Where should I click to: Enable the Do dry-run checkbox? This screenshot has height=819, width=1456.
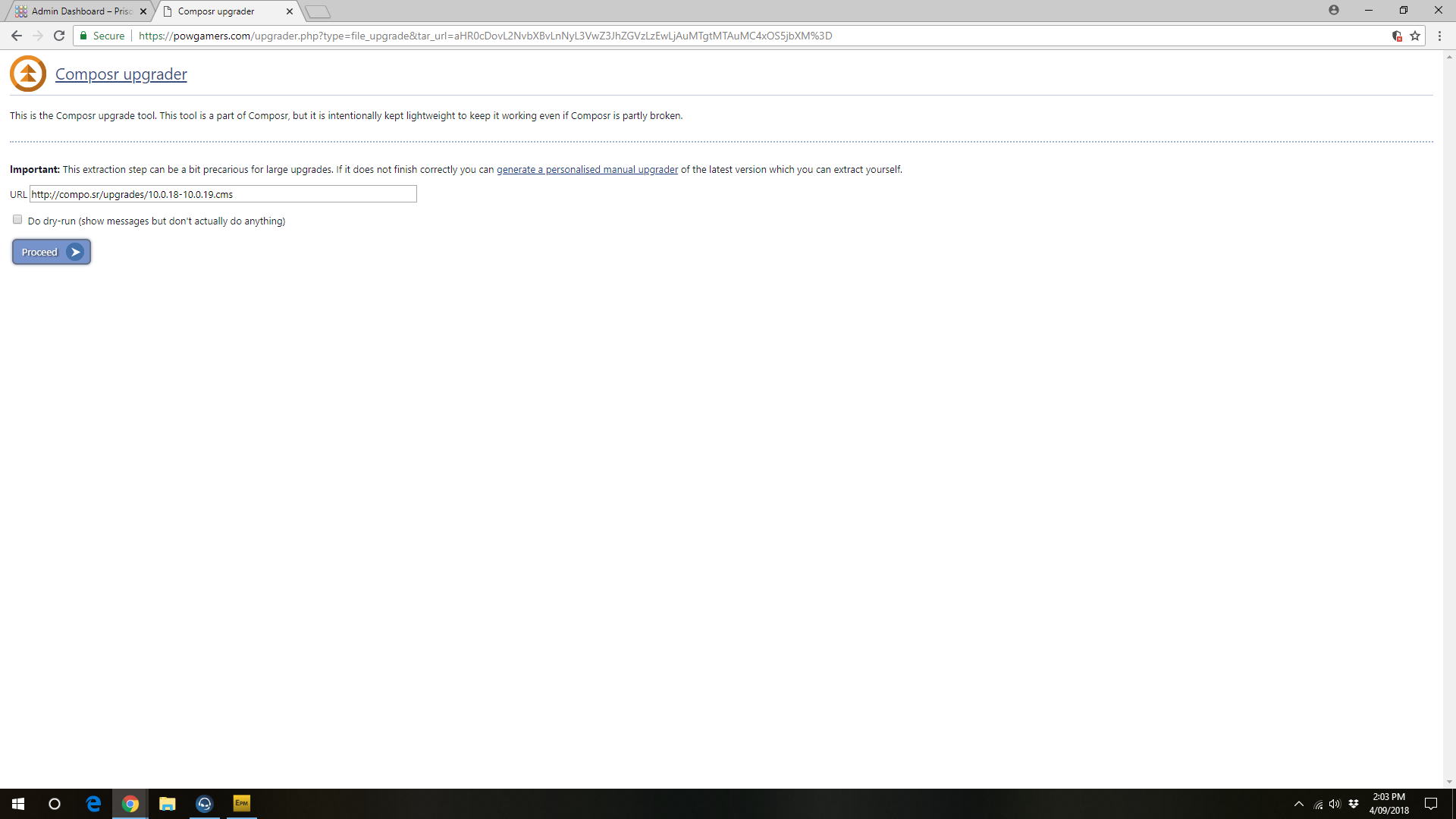[17, 220]
